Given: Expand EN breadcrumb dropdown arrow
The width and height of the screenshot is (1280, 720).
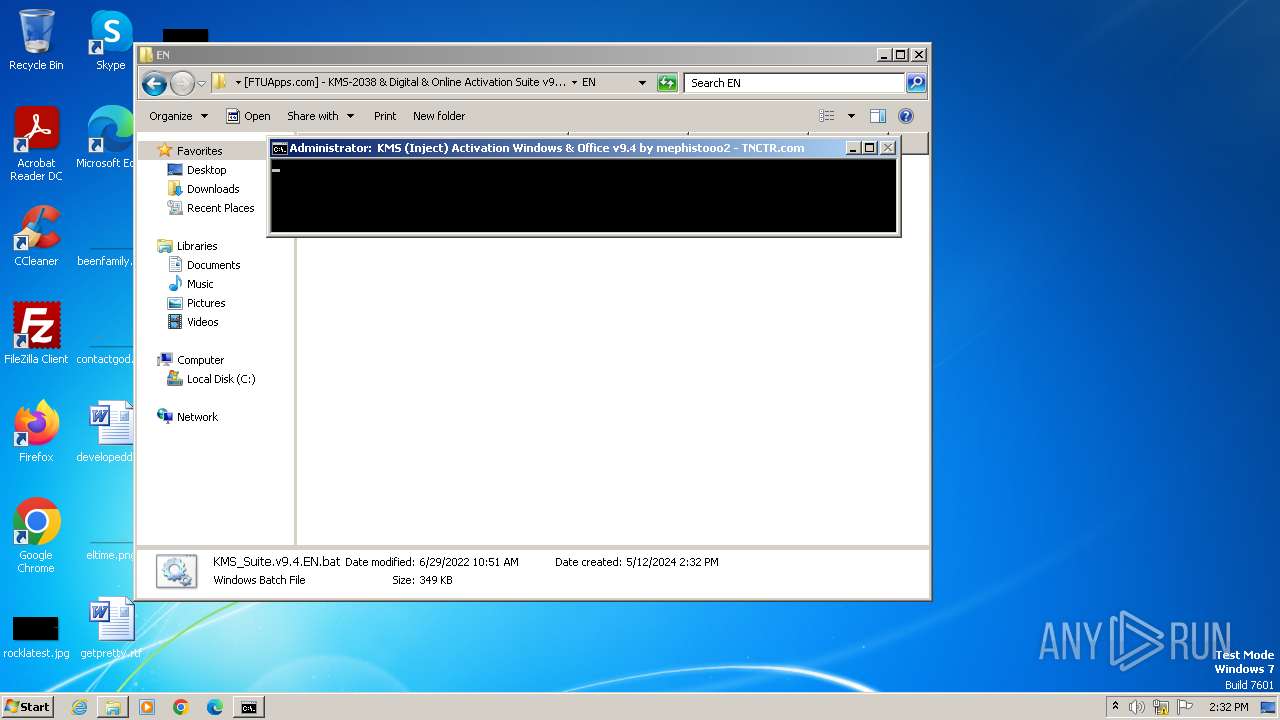Looking at the screenshot, I should click(x=574, y=83).
